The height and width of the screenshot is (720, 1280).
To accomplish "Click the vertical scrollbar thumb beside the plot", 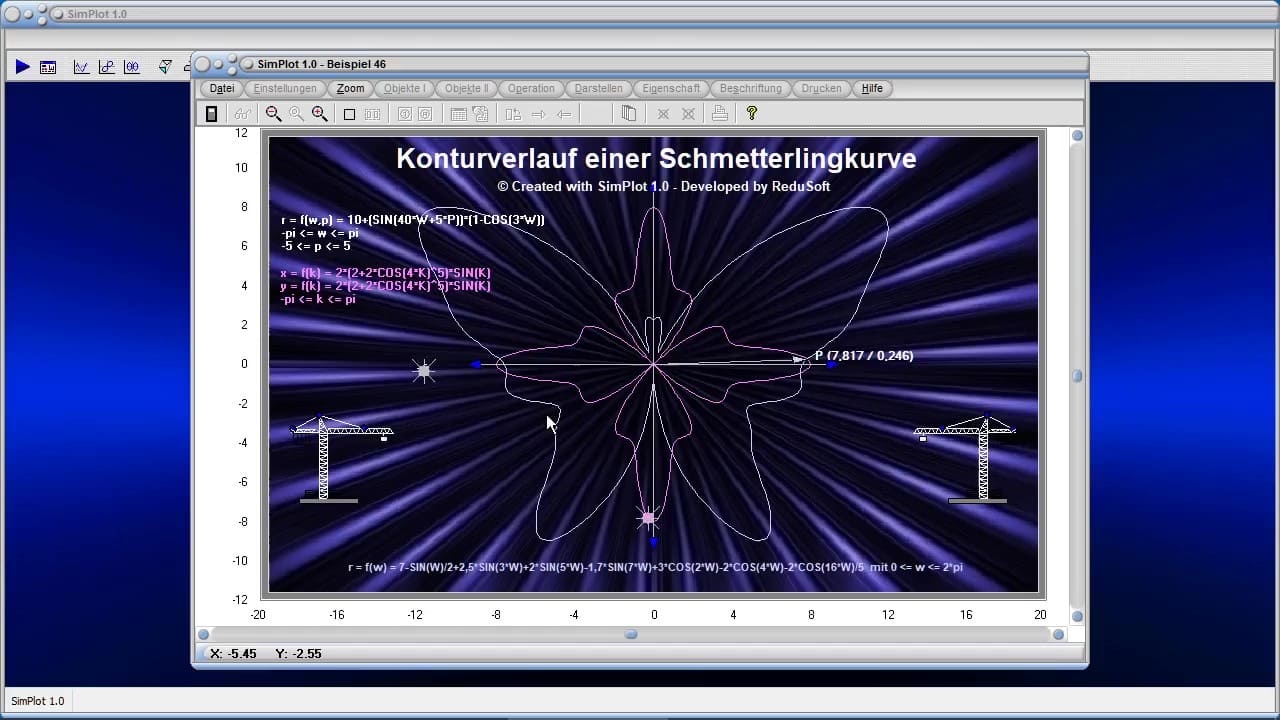I will click(x=1078, y=376).
